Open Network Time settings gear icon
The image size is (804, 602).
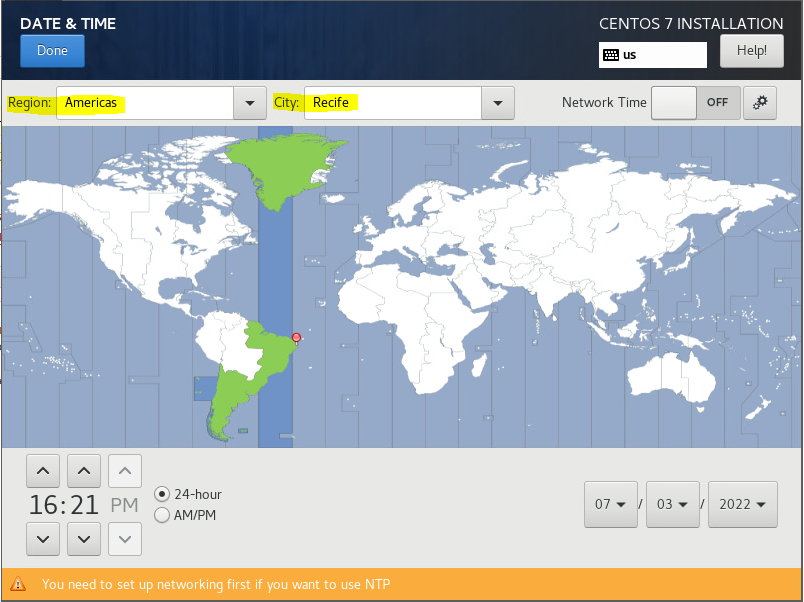(x=760, y=102)
